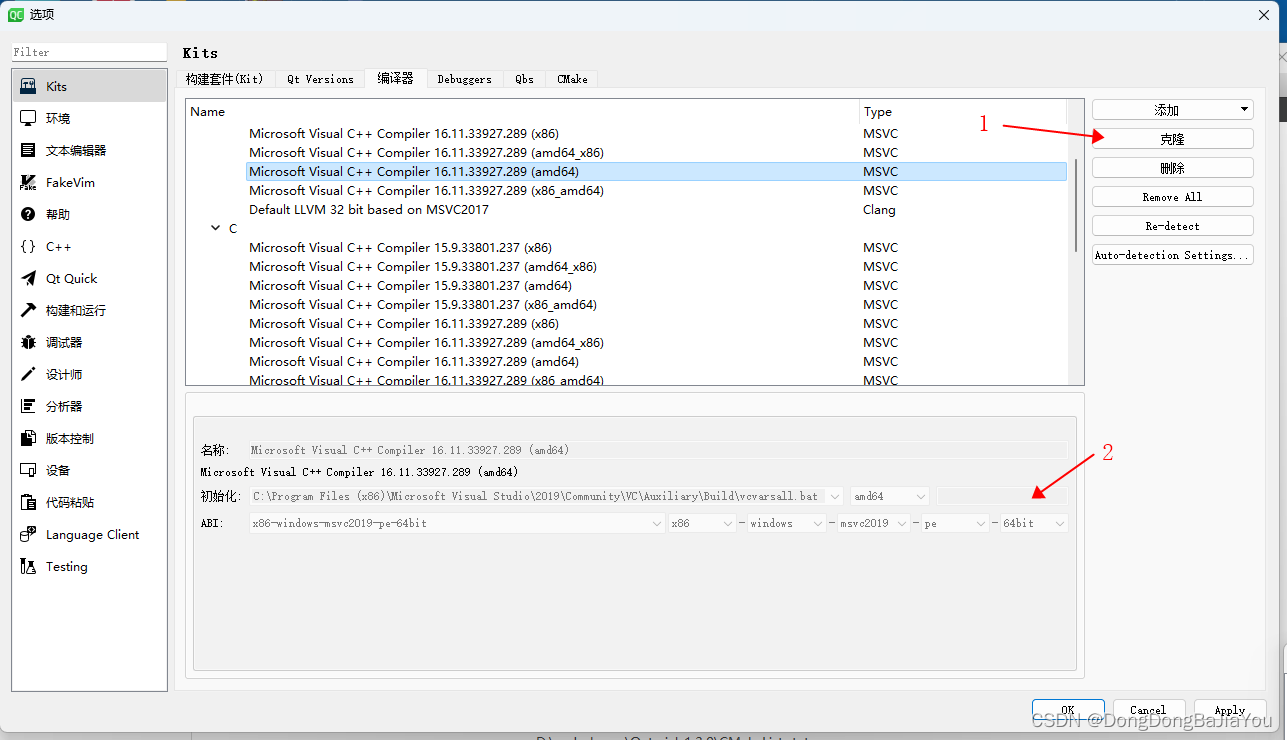
Task: Select Default LLVM 32 bit based on MSVC2017
Action: pyautogui.click(x=369, y=210)
